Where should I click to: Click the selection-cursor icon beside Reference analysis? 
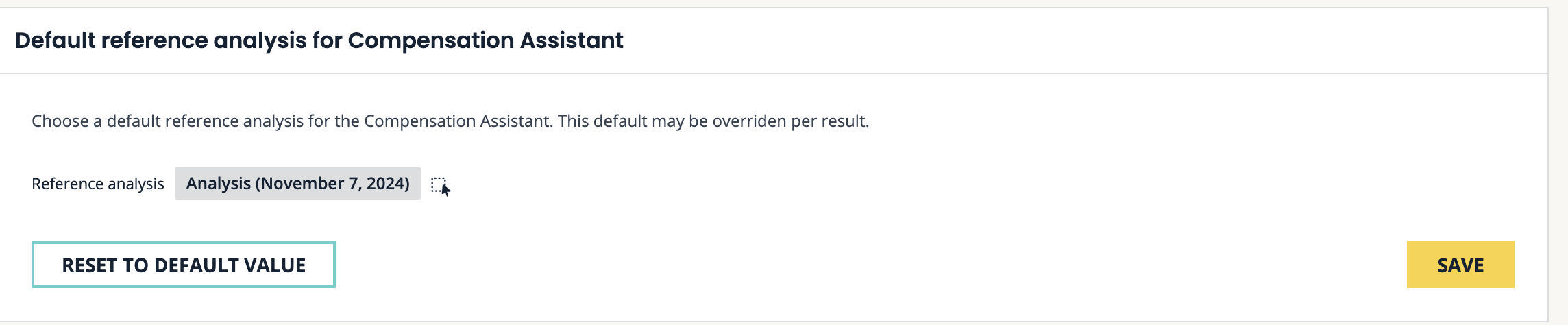pos(440,185)
